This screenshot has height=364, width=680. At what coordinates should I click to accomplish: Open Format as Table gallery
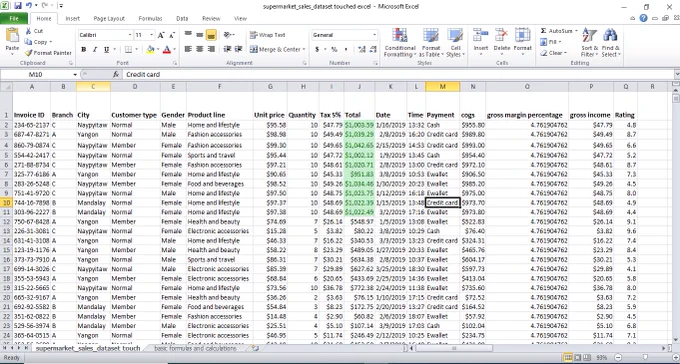click(431, 43)
